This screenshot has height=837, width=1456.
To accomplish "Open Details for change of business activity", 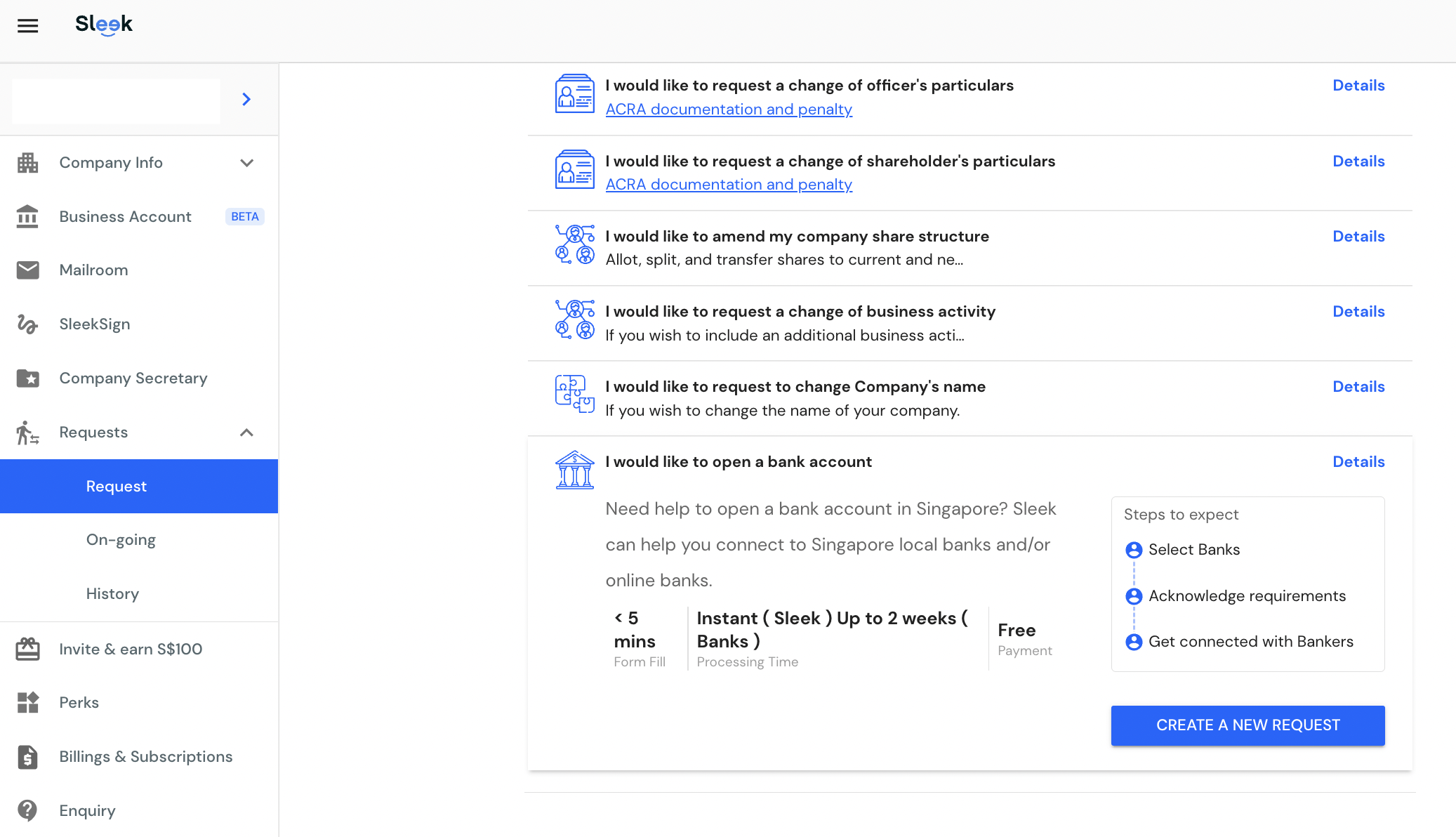I will (1358, 311).
